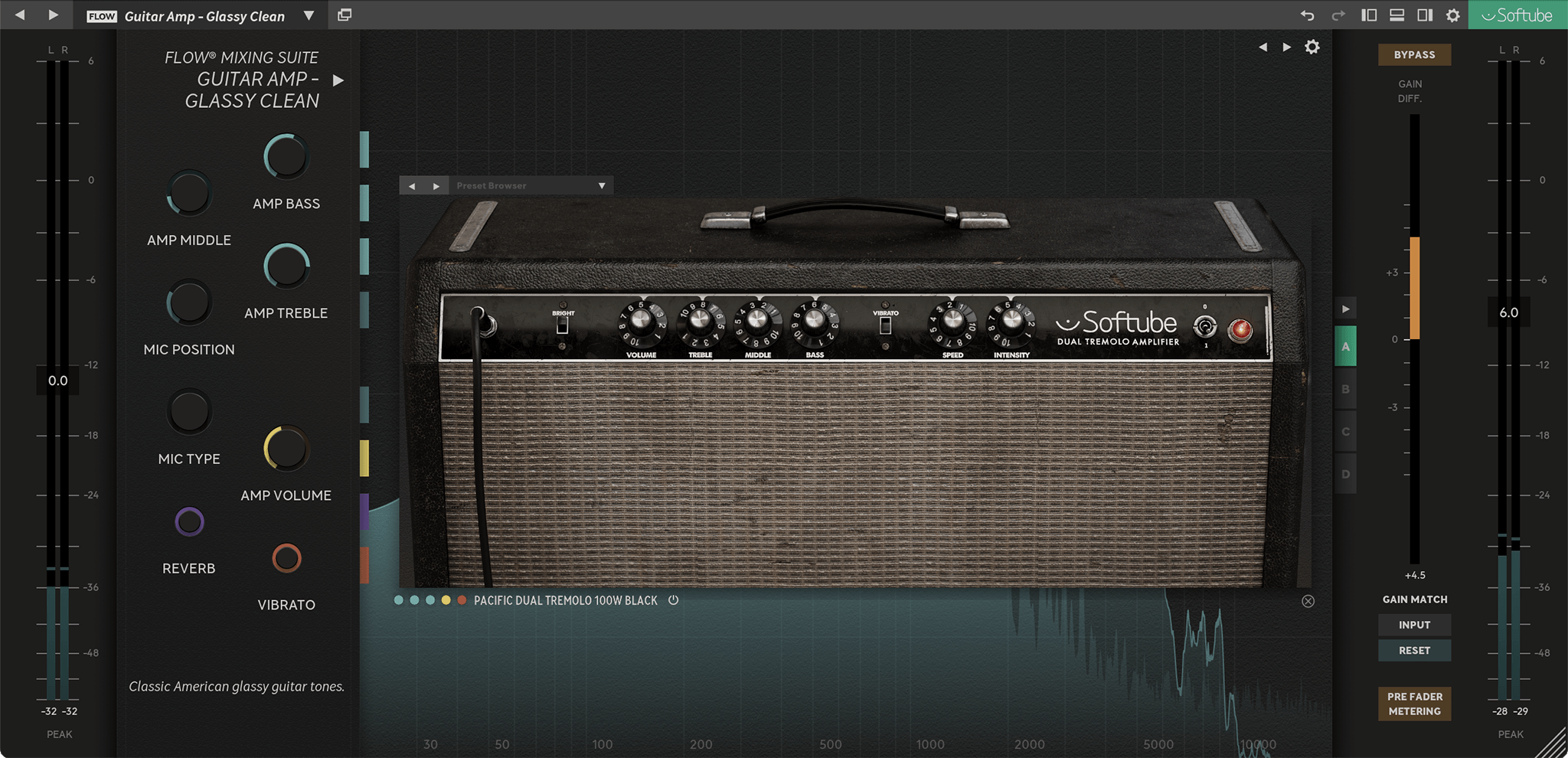The height and width of the screenshot is (758, 1568).
Task: Click the redo arrow
Action: 1338,15
